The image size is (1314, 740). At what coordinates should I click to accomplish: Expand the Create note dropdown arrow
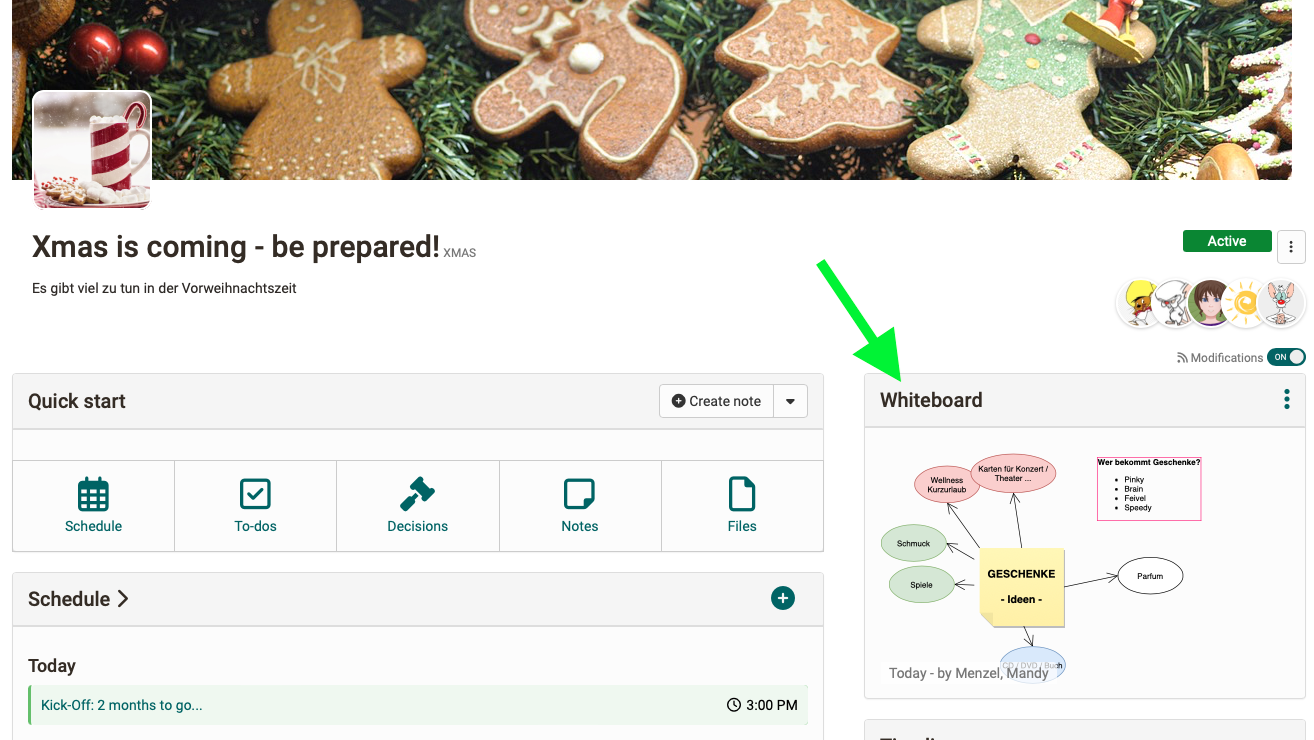790,401
